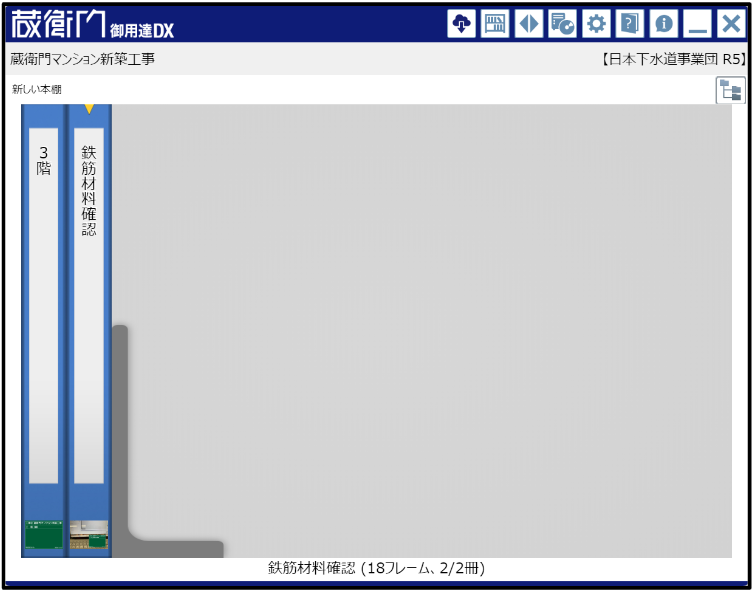Click the 日本下水道事業団 R5 standard label
This screenshot has width=752, height=591.
pyautogui.click(x=673, y=59)
